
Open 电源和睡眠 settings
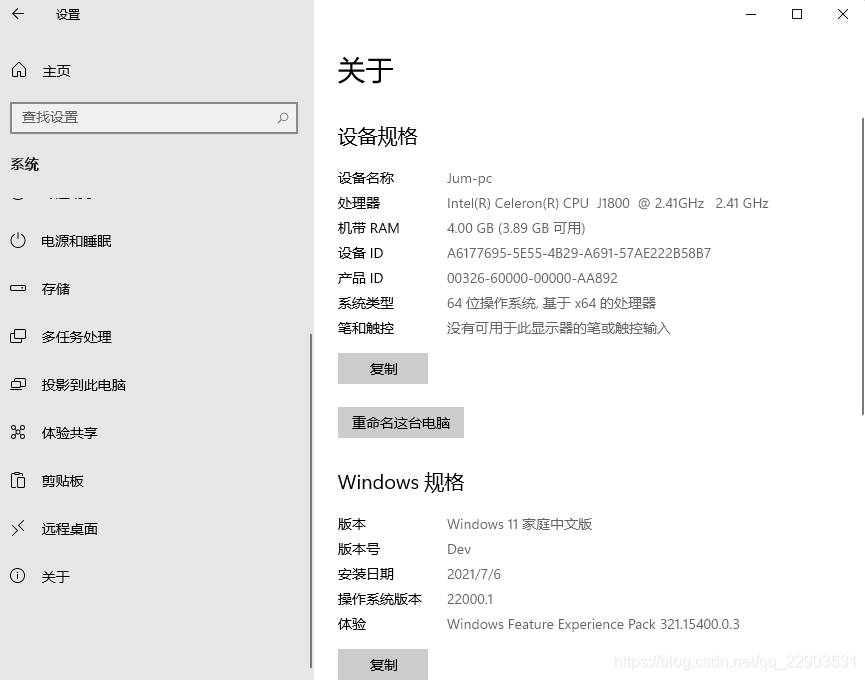pos(77,241)
